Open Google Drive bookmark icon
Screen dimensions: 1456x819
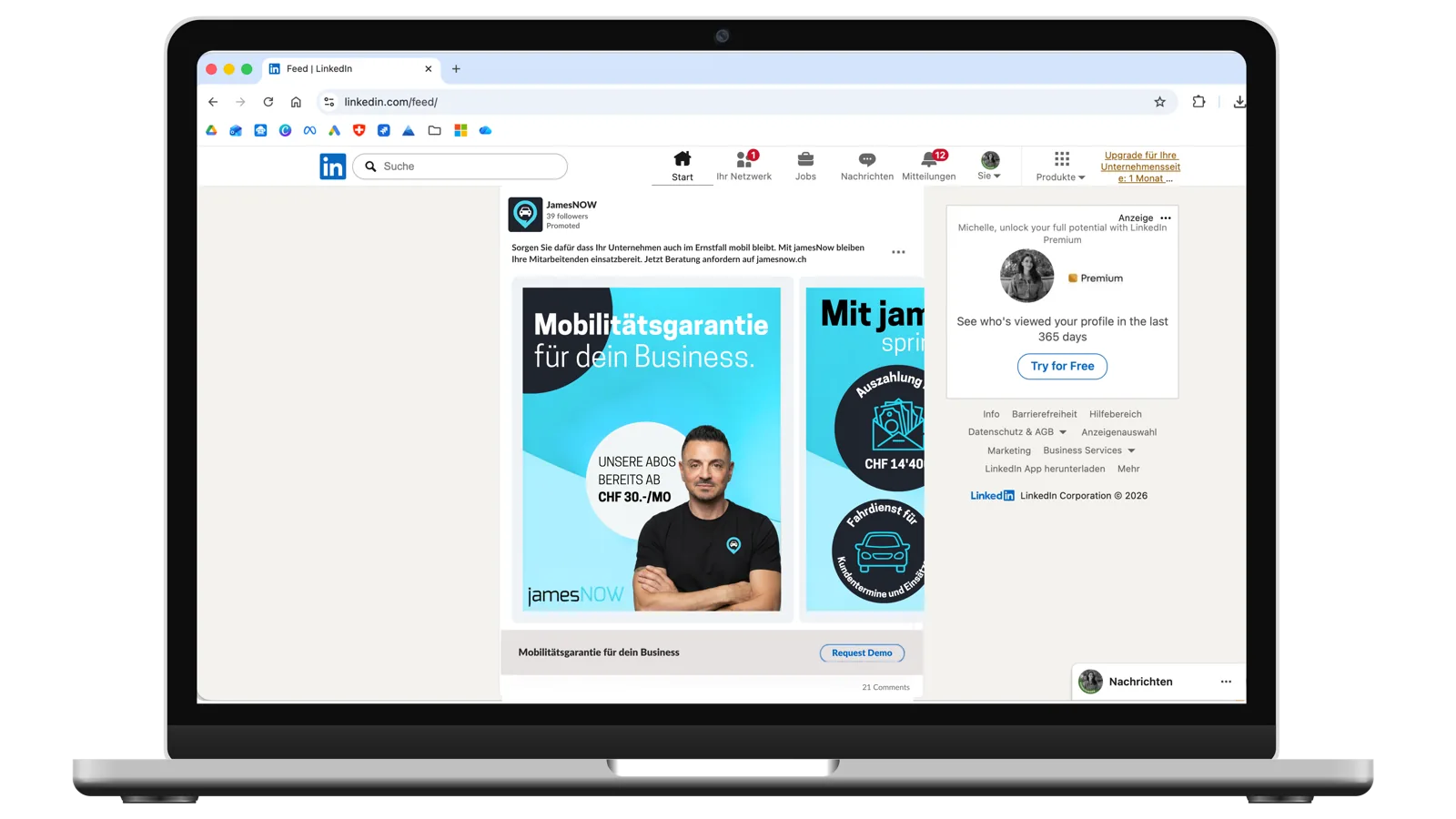(211, 131)
